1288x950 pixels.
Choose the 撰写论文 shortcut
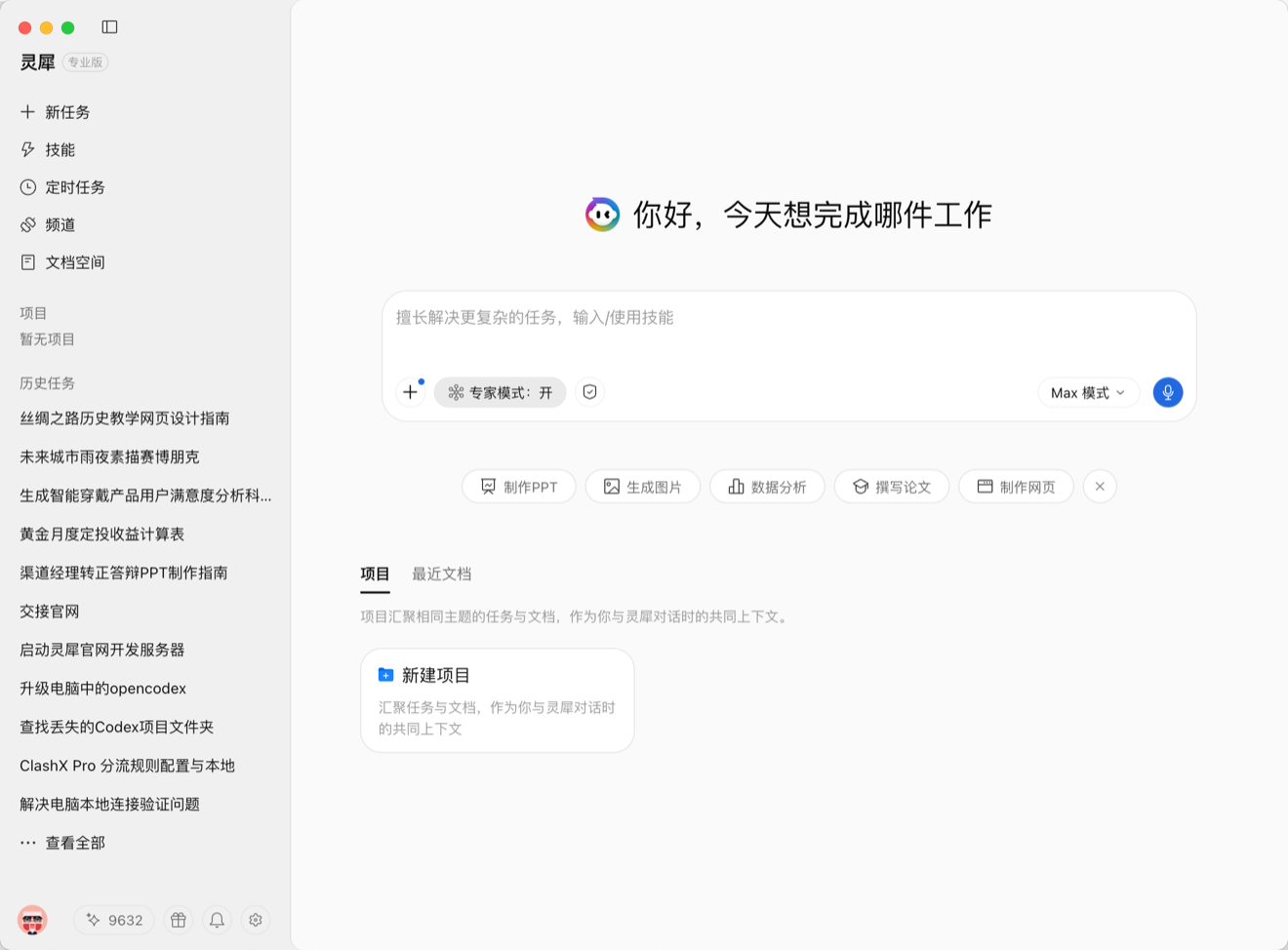tap(892, 487)
